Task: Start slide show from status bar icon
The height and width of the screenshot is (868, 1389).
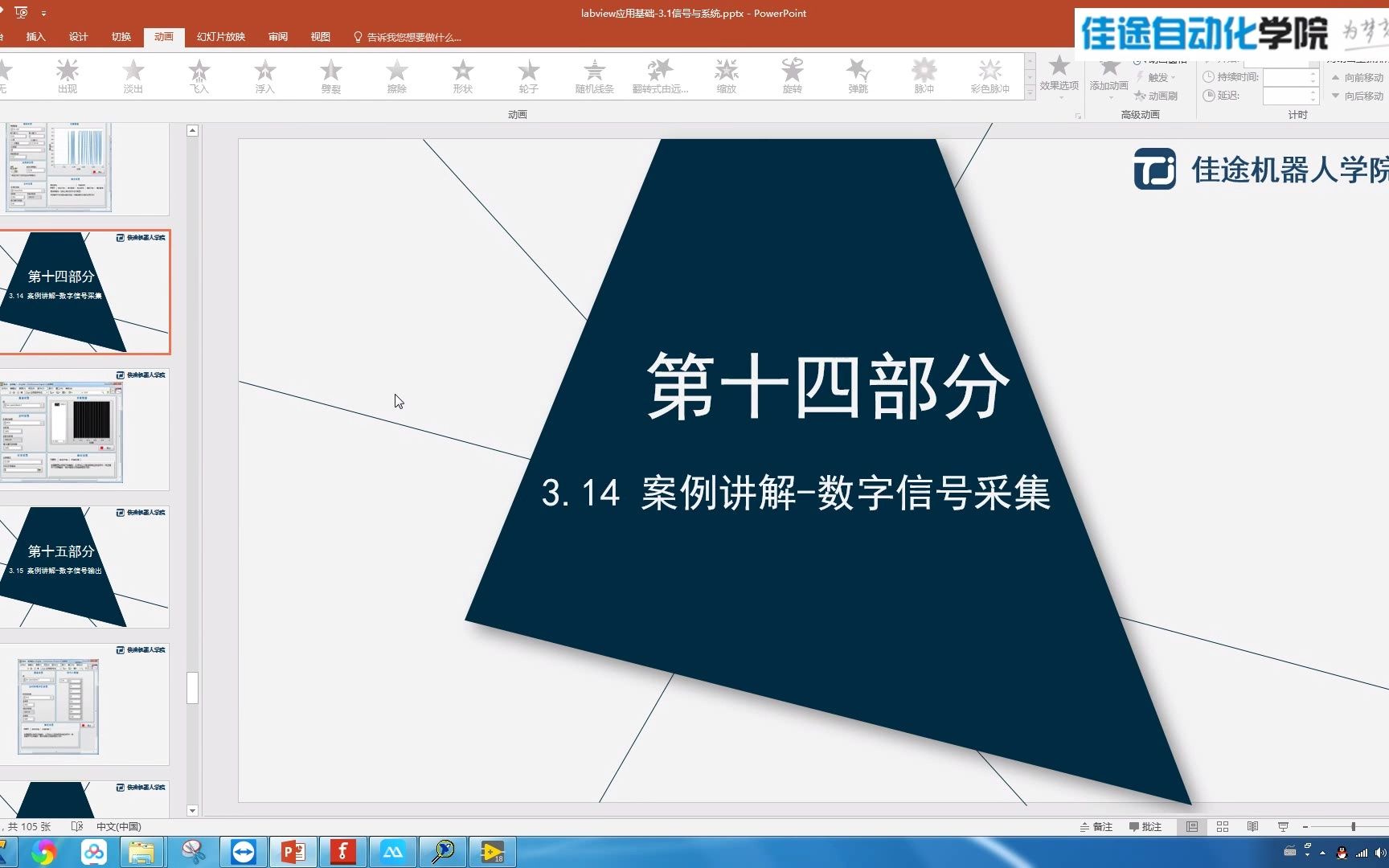Action: [x=1283, y=826]
